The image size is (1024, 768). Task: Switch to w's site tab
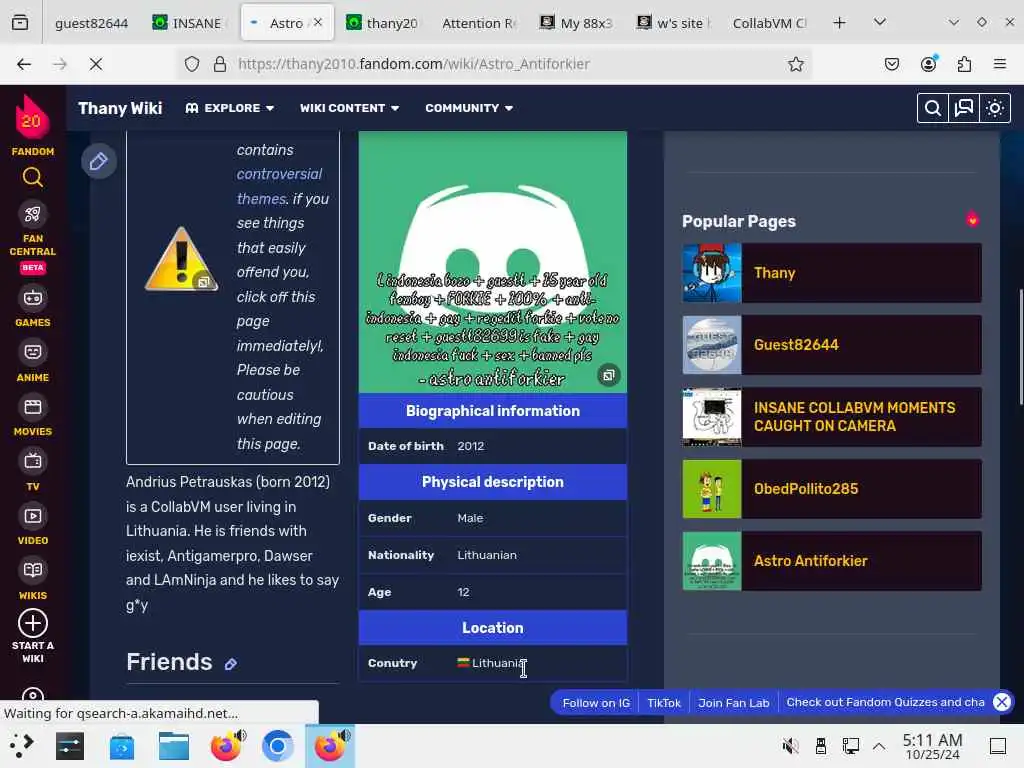point(674,23)
